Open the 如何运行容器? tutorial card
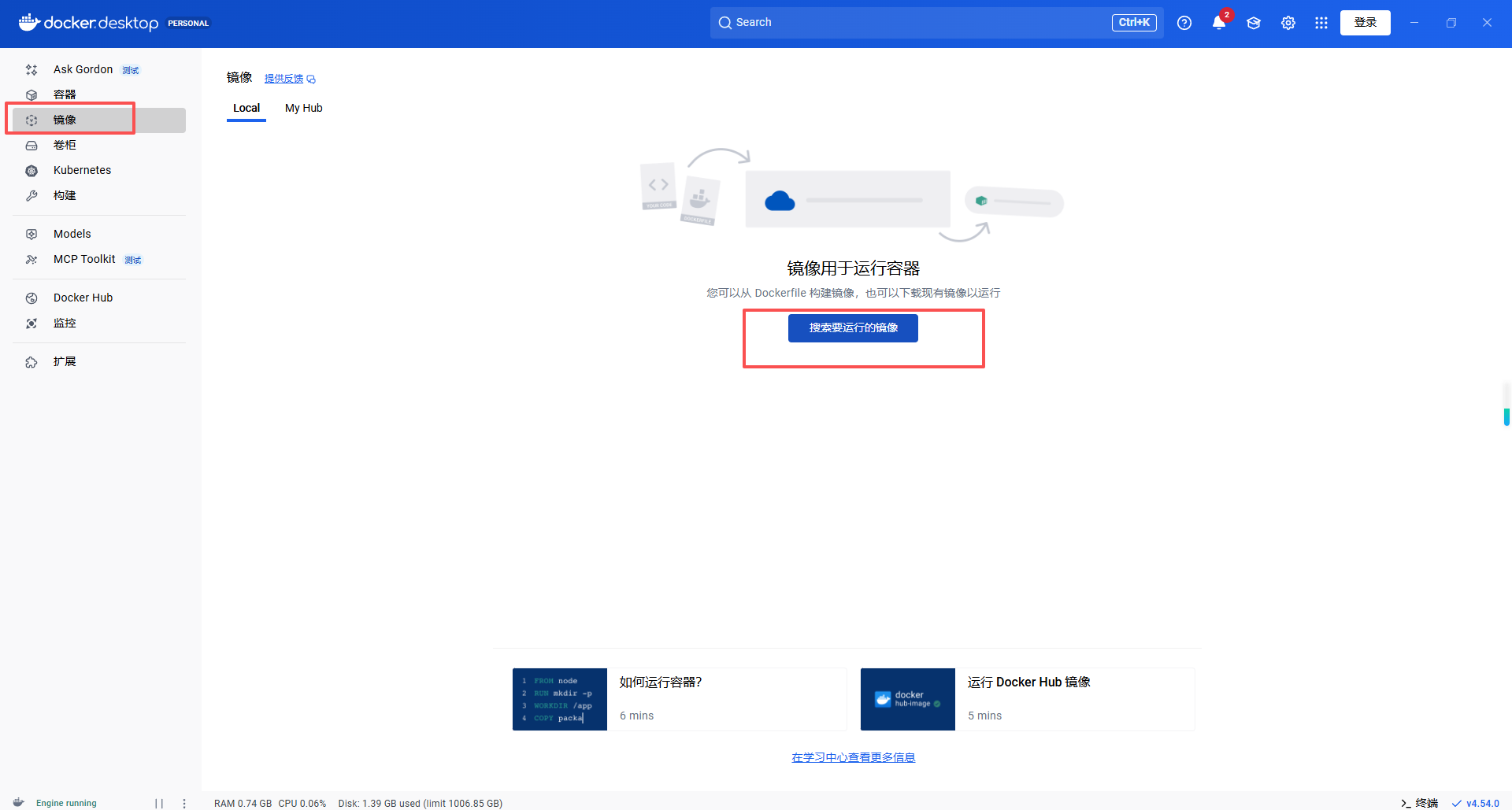This screenshot has width=1512, height=810. pyautogui.click(x=680, y=699)
